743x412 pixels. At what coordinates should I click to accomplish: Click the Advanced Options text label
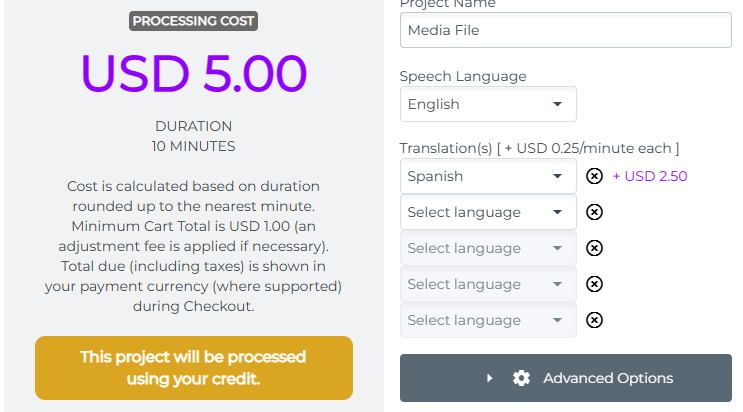point(608,378)
